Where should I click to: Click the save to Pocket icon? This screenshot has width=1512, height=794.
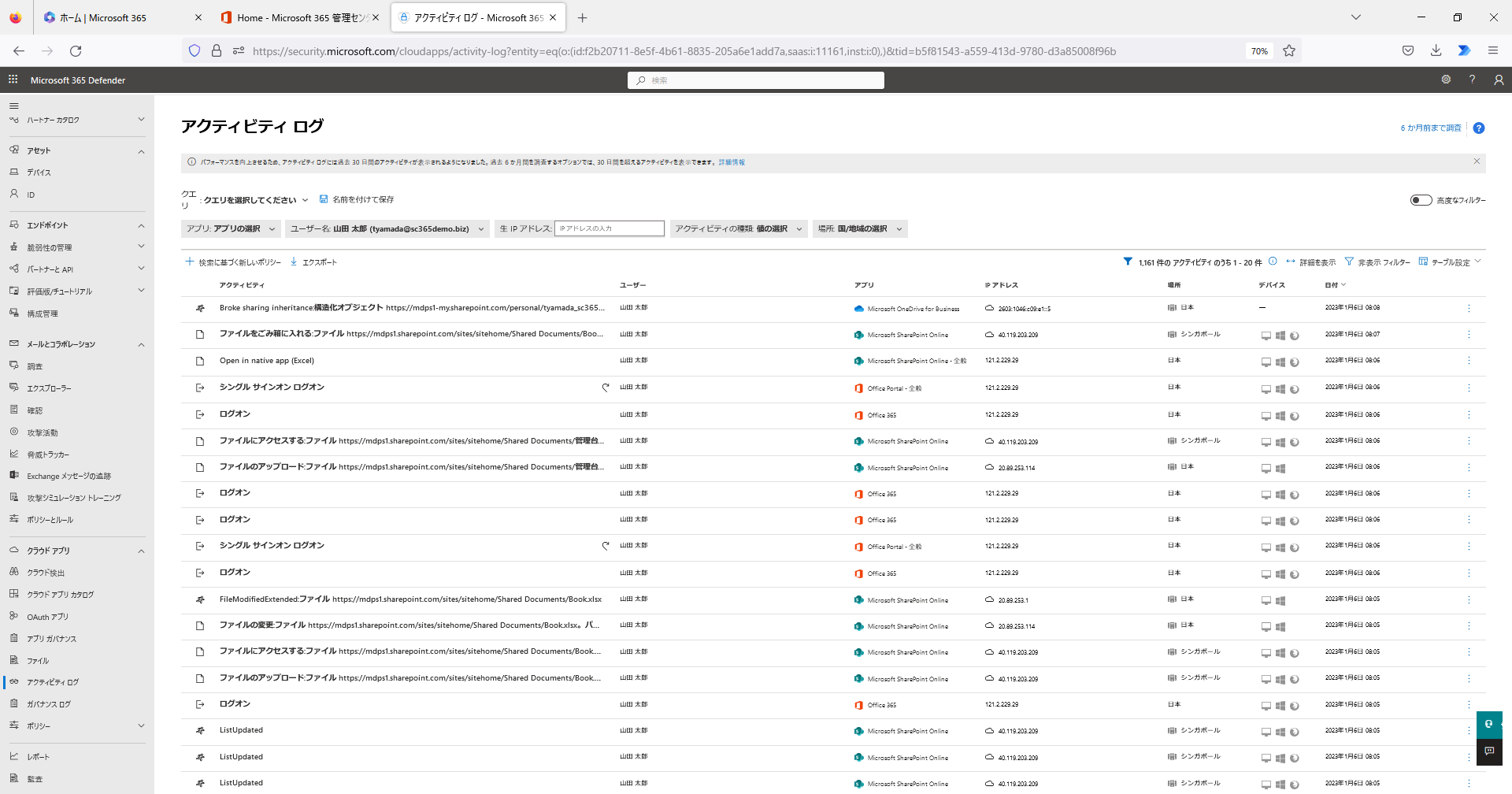[x=1407, y=51]
